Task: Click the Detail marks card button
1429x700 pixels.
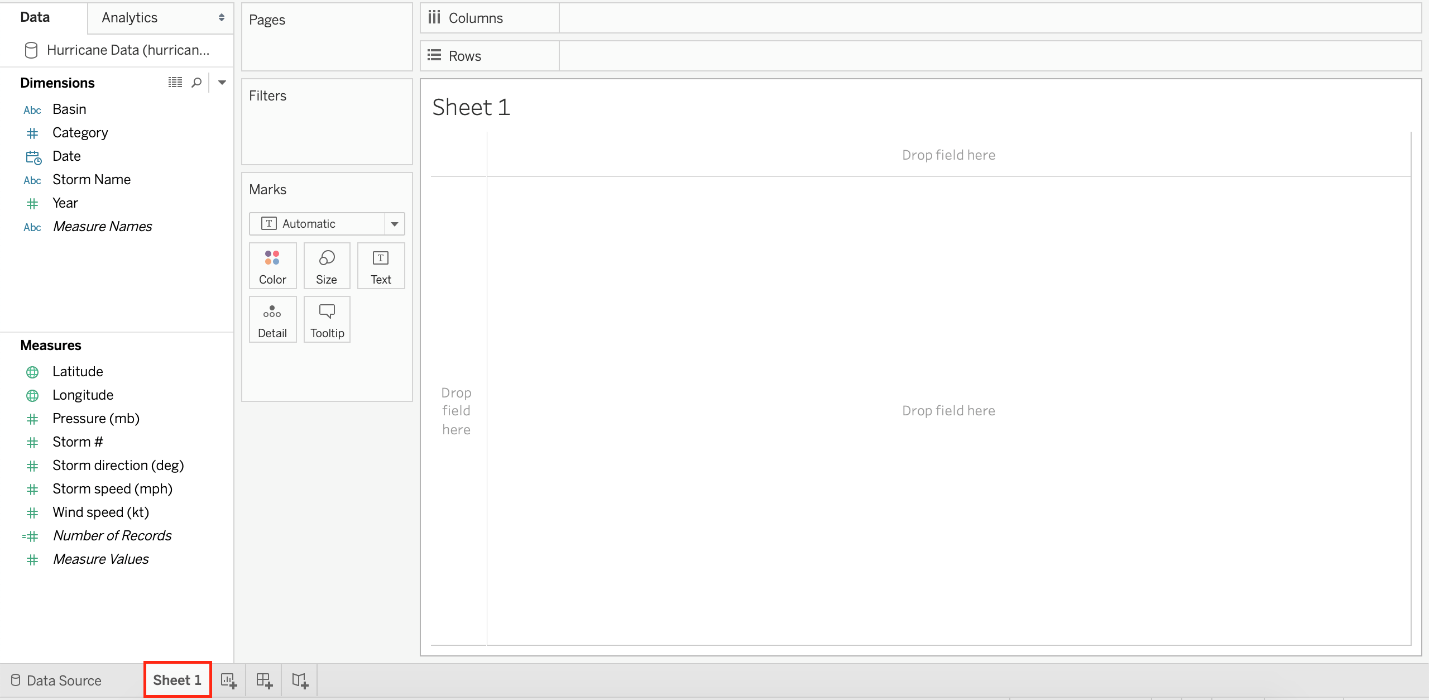Action: [x=272, y=320]
